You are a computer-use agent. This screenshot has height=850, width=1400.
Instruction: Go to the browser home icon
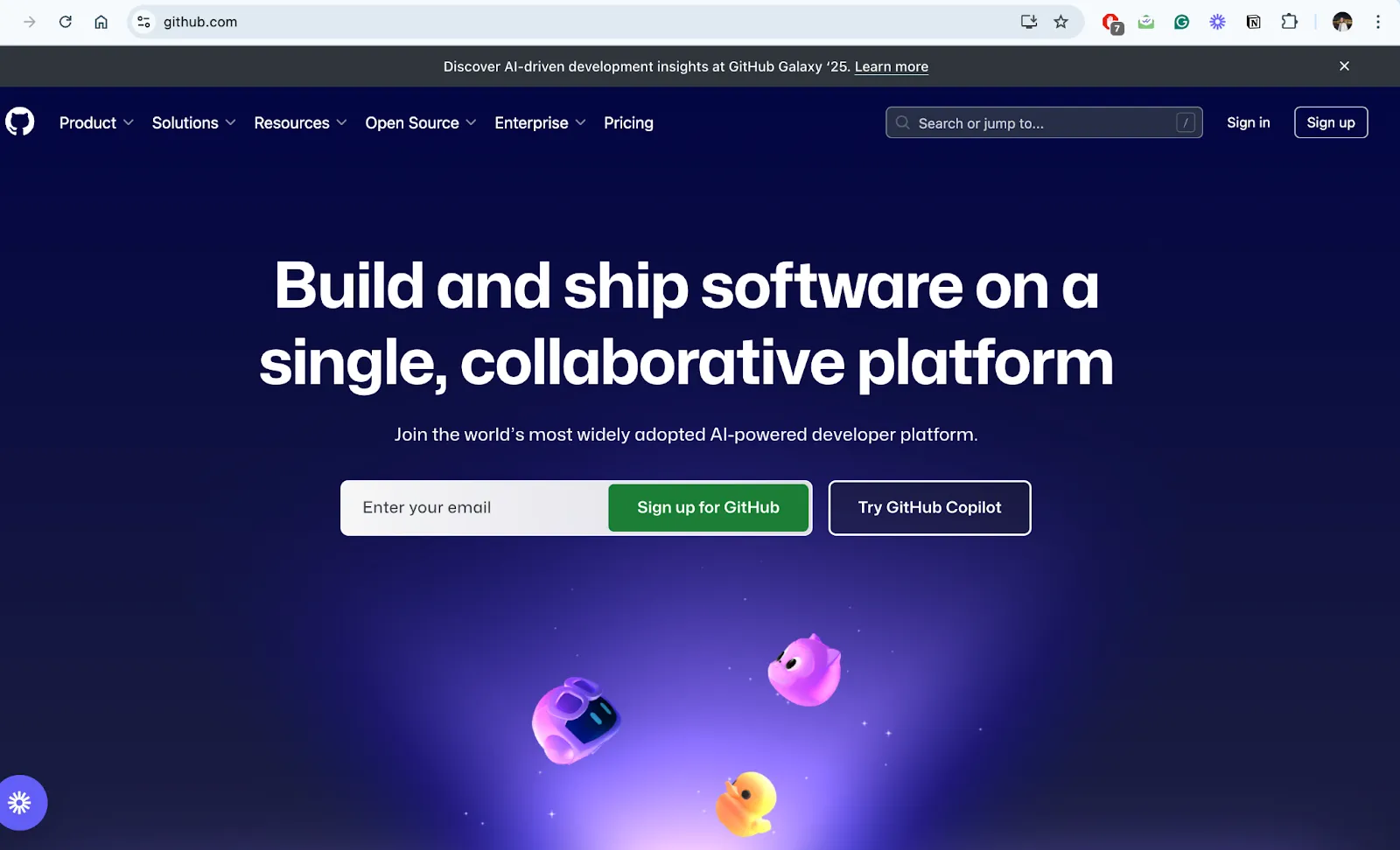[101, 22]
